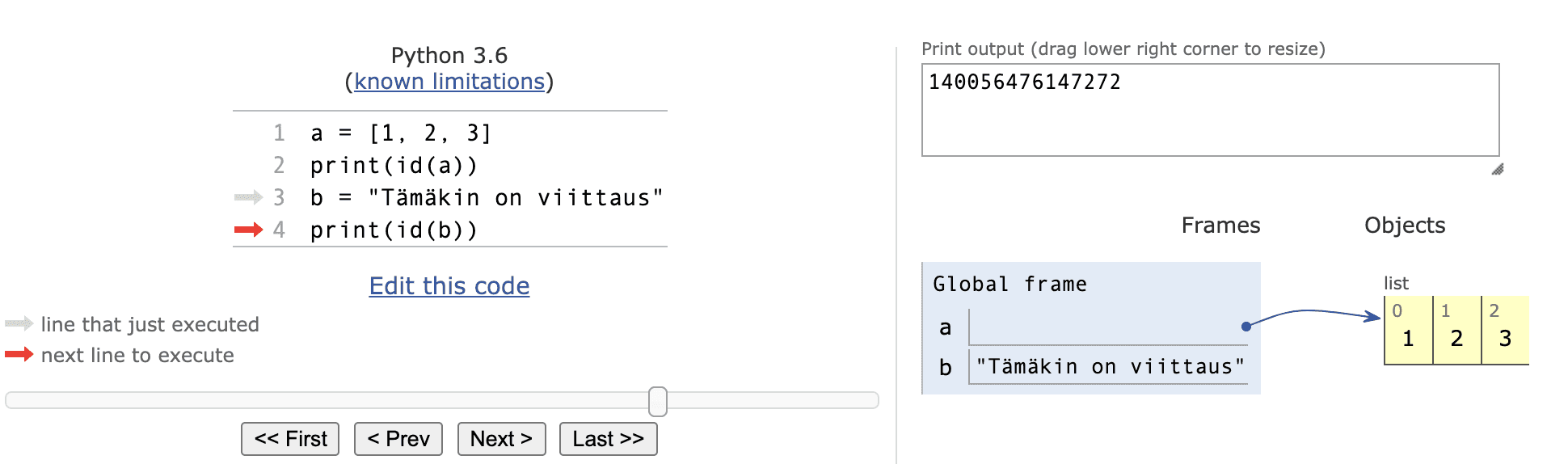The width and height of the screenshot is (1568, 464).
Task: Click code line 2 print(id(a))
Action: (394, 166)
